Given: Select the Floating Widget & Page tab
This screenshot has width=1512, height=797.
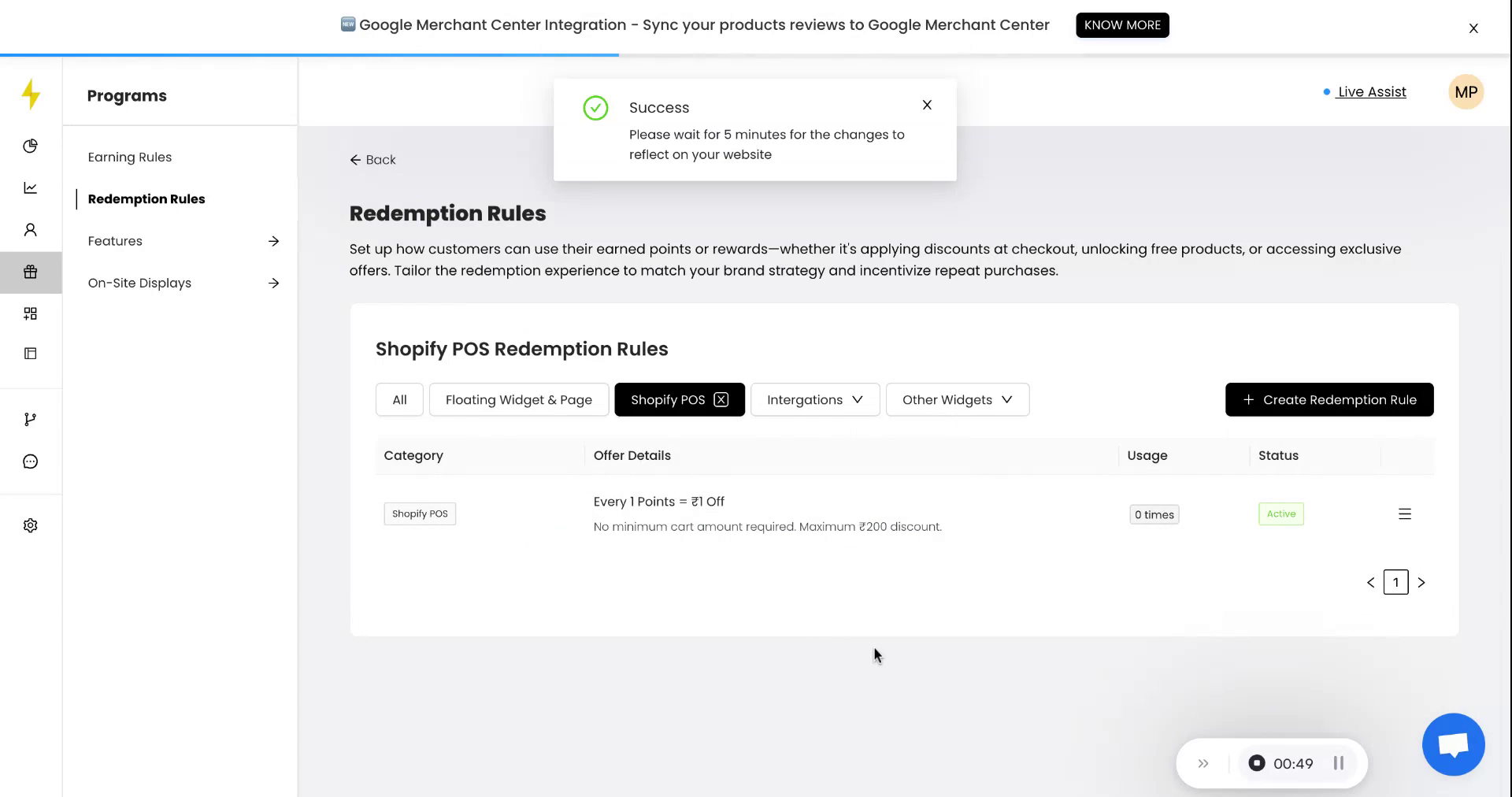Looking at the screenshot, I should (x=518, y=399).
